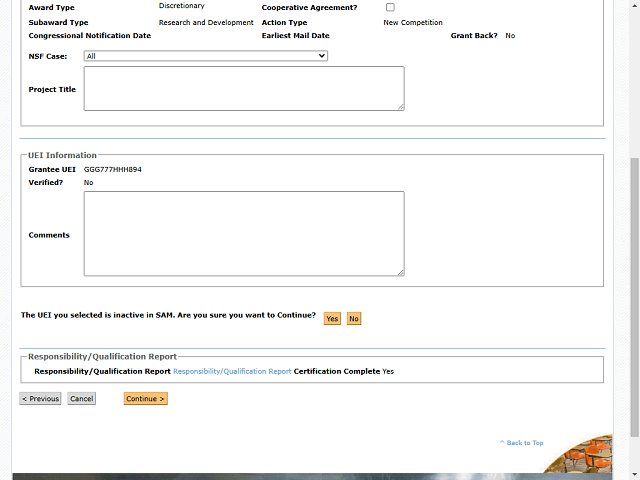Click the UEI Information section heading
The height and width of the screenshot is (480, 640).
[62, 155]
